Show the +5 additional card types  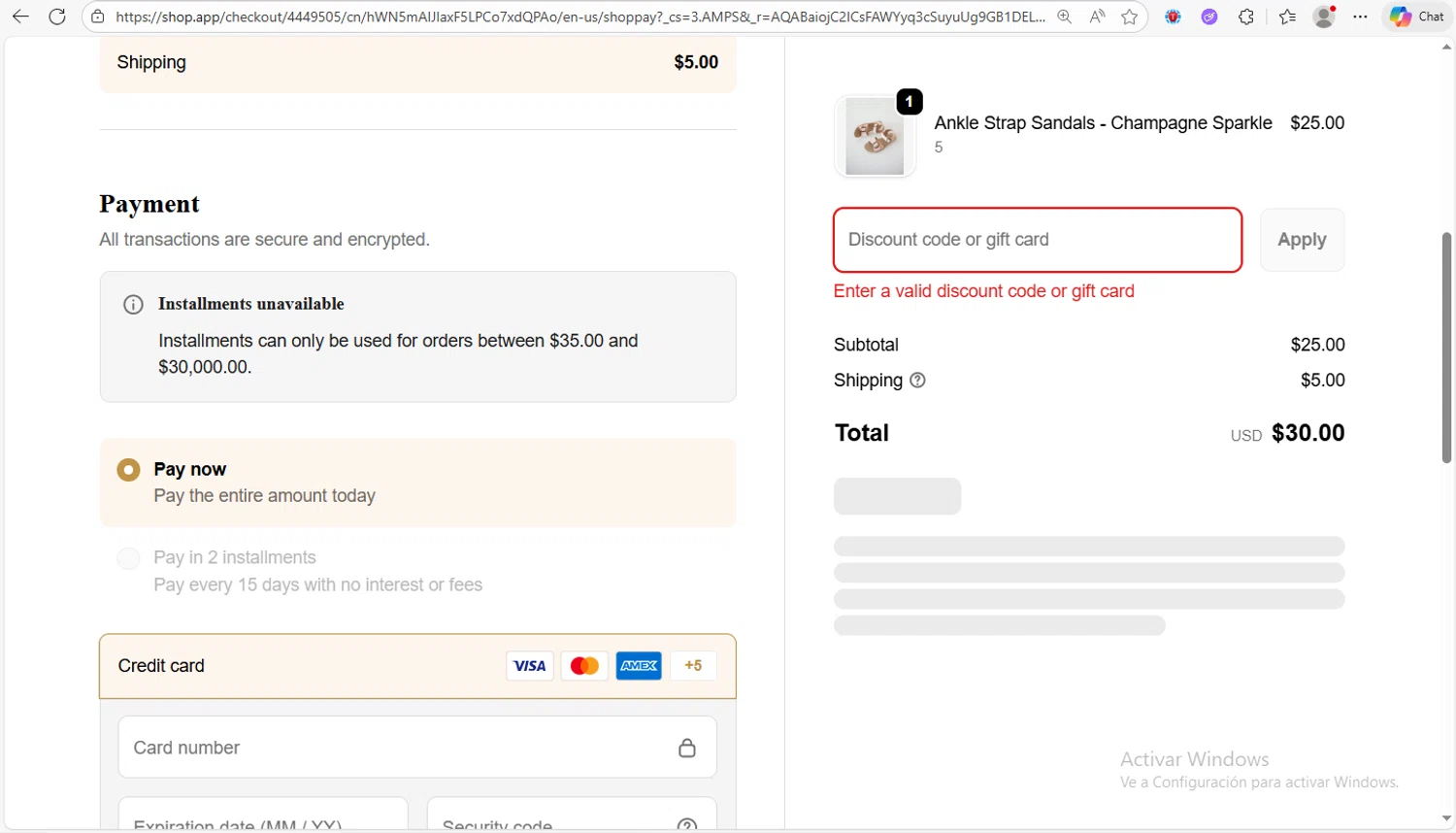pyautogui.click(x=693, y=666)
